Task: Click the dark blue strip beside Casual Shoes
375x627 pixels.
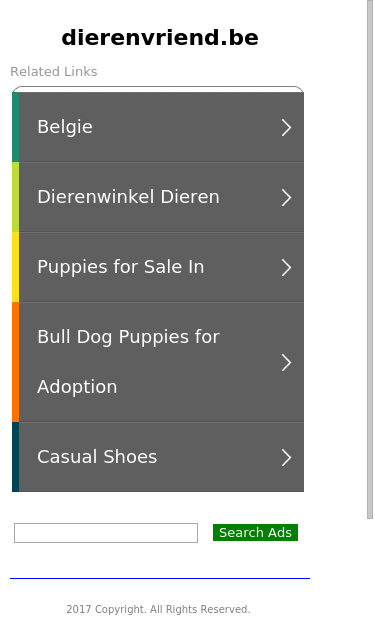Action: coord(16,457)
